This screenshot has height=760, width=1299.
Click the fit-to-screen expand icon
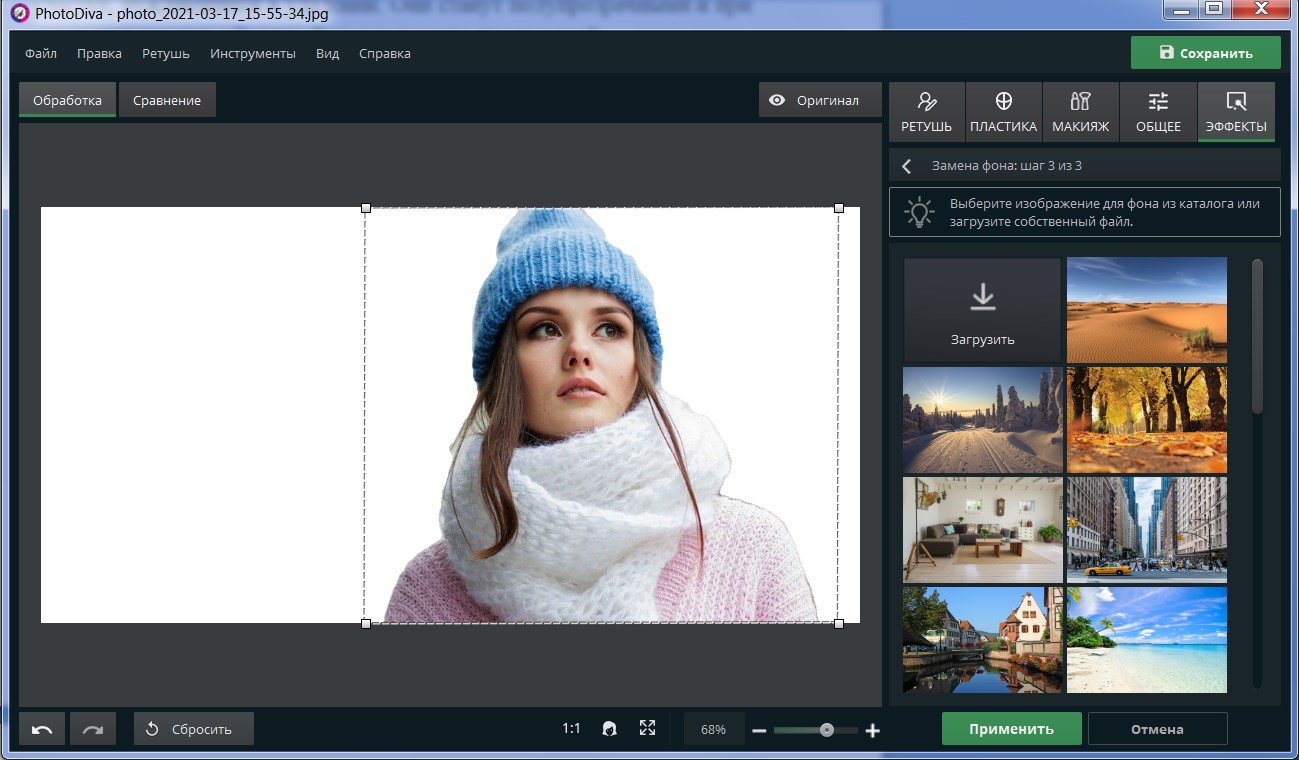click(x=647, y=728)
